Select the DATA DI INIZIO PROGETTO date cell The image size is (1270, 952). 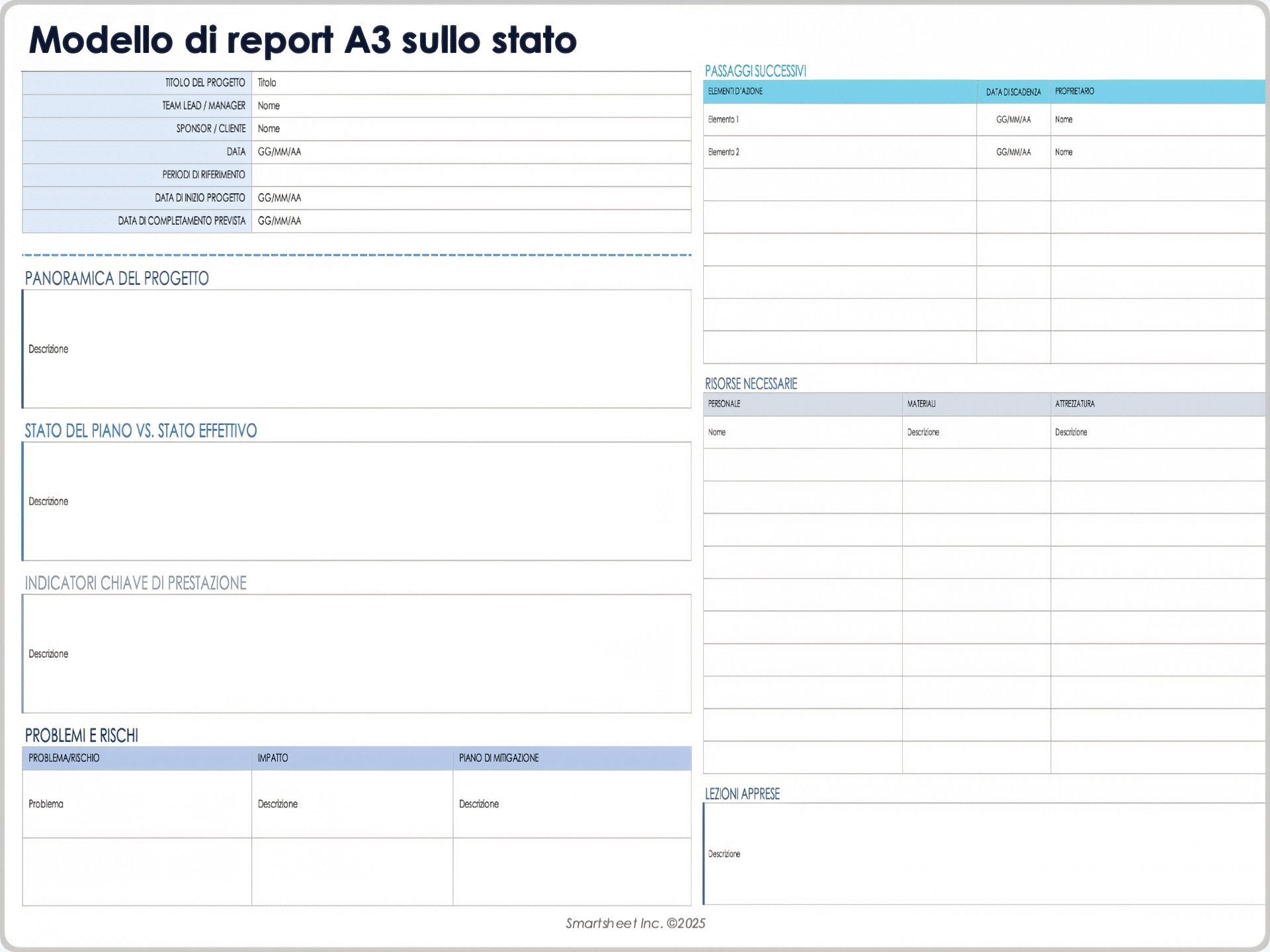click(463, 198)
